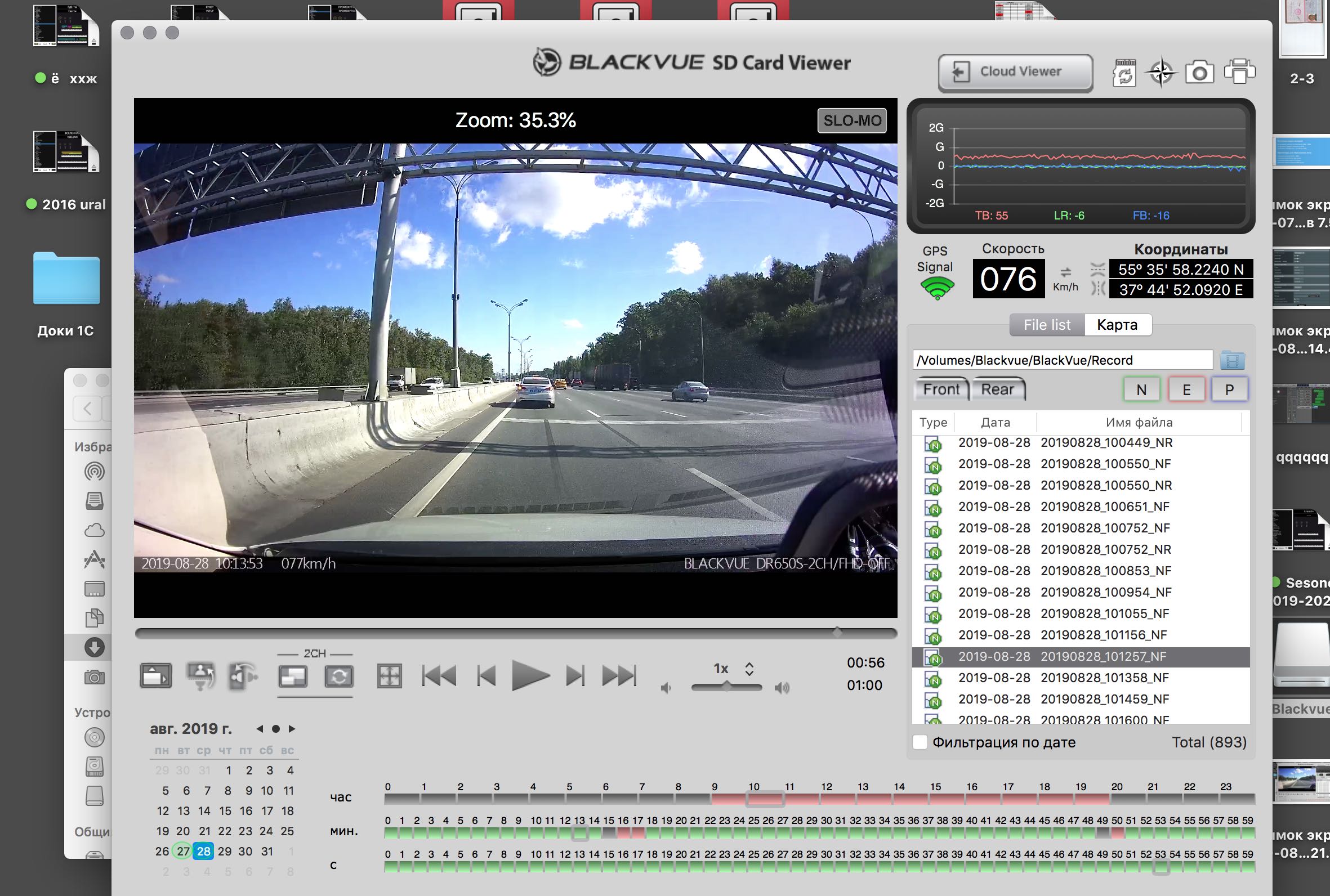Sort file list by Type column
Image resolution: width=1330 pixels, height=896 pixels.
(934, 422)
